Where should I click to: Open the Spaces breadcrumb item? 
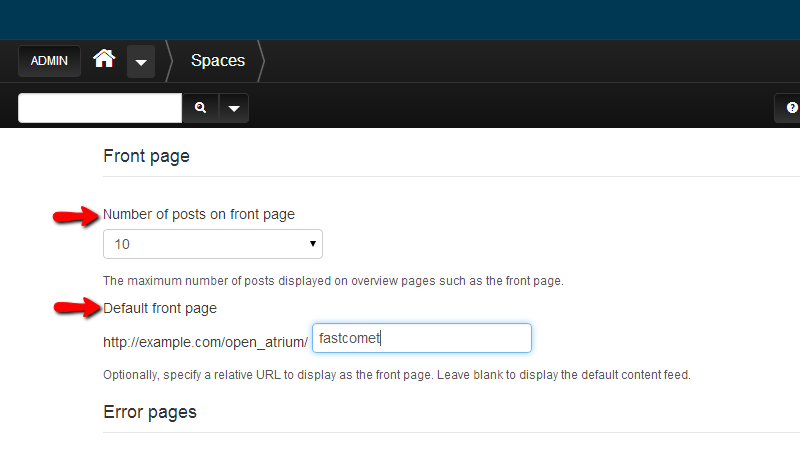(x=217, y=61)
